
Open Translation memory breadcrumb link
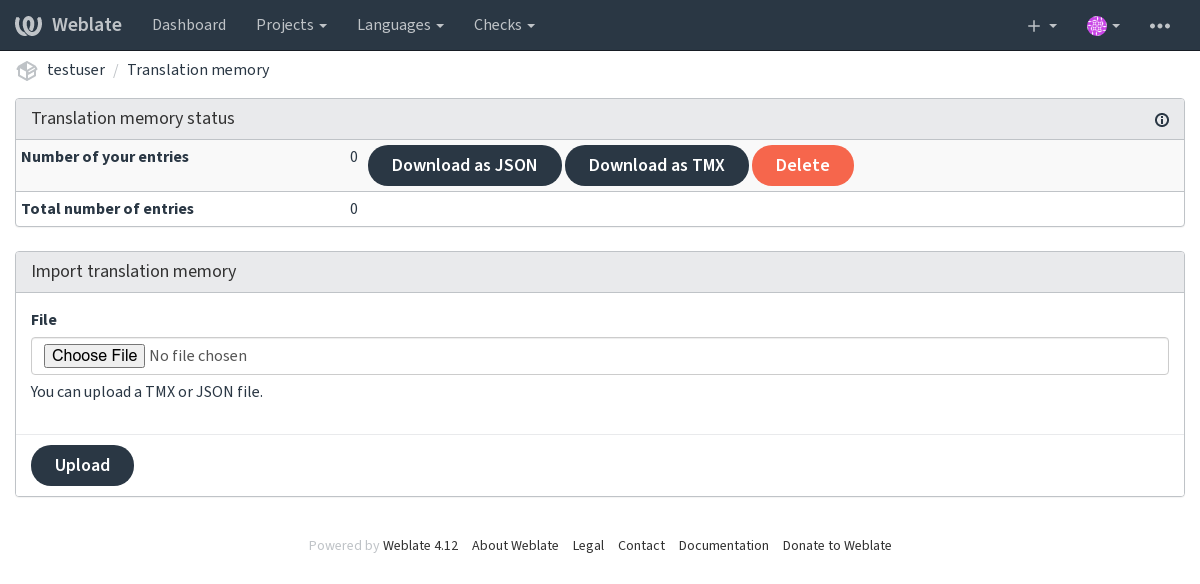pos(198,70)
